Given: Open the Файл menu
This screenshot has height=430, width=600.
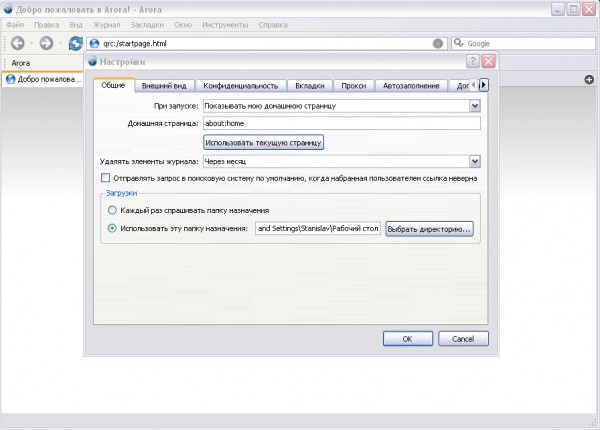Looking at the screenshot, I should (x=15, y=25).
